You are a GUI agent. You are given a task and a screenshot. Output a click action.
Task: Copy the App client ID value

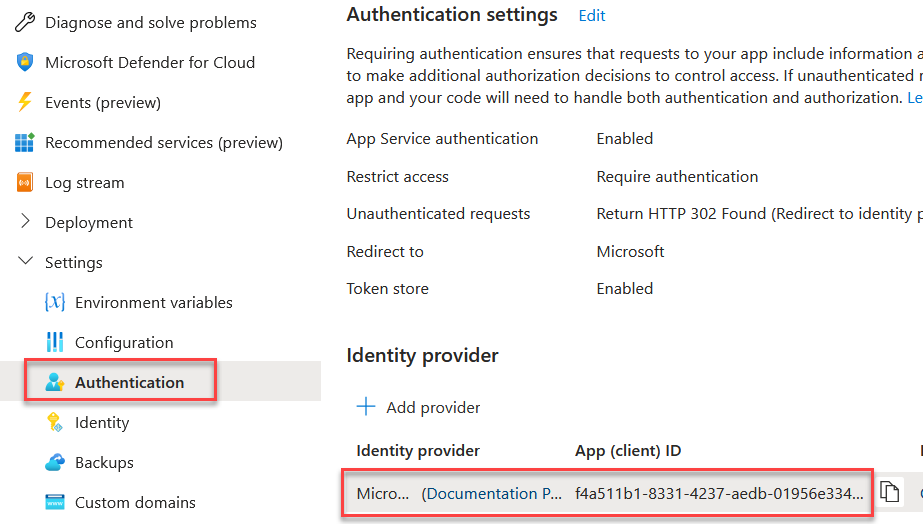pyautogui.click(x=889, y=492)
